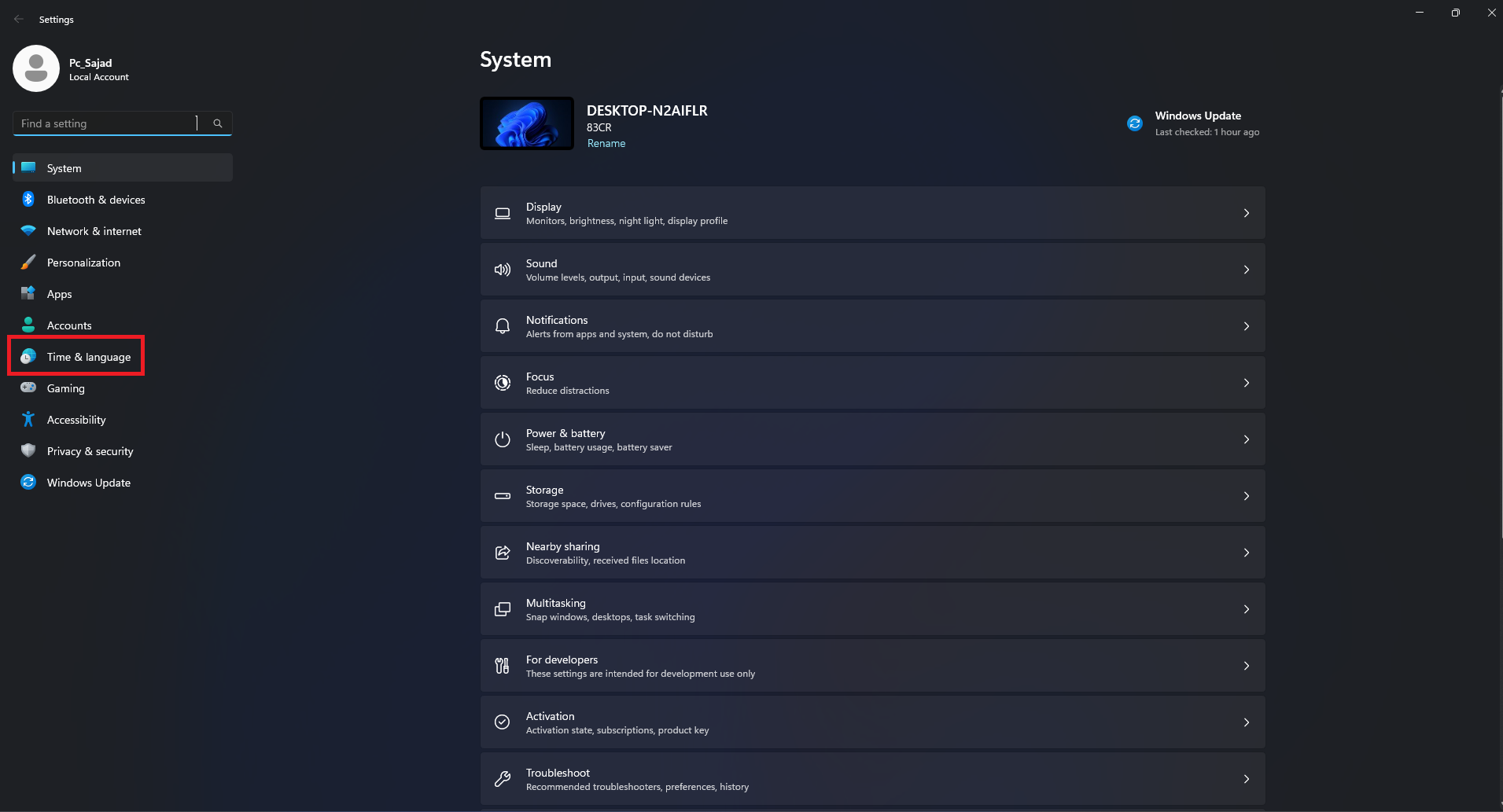The width and height of the screenshot is (1503, 812).
Task: Click the Gaming controller icon
Action: [x=28, y=388]
